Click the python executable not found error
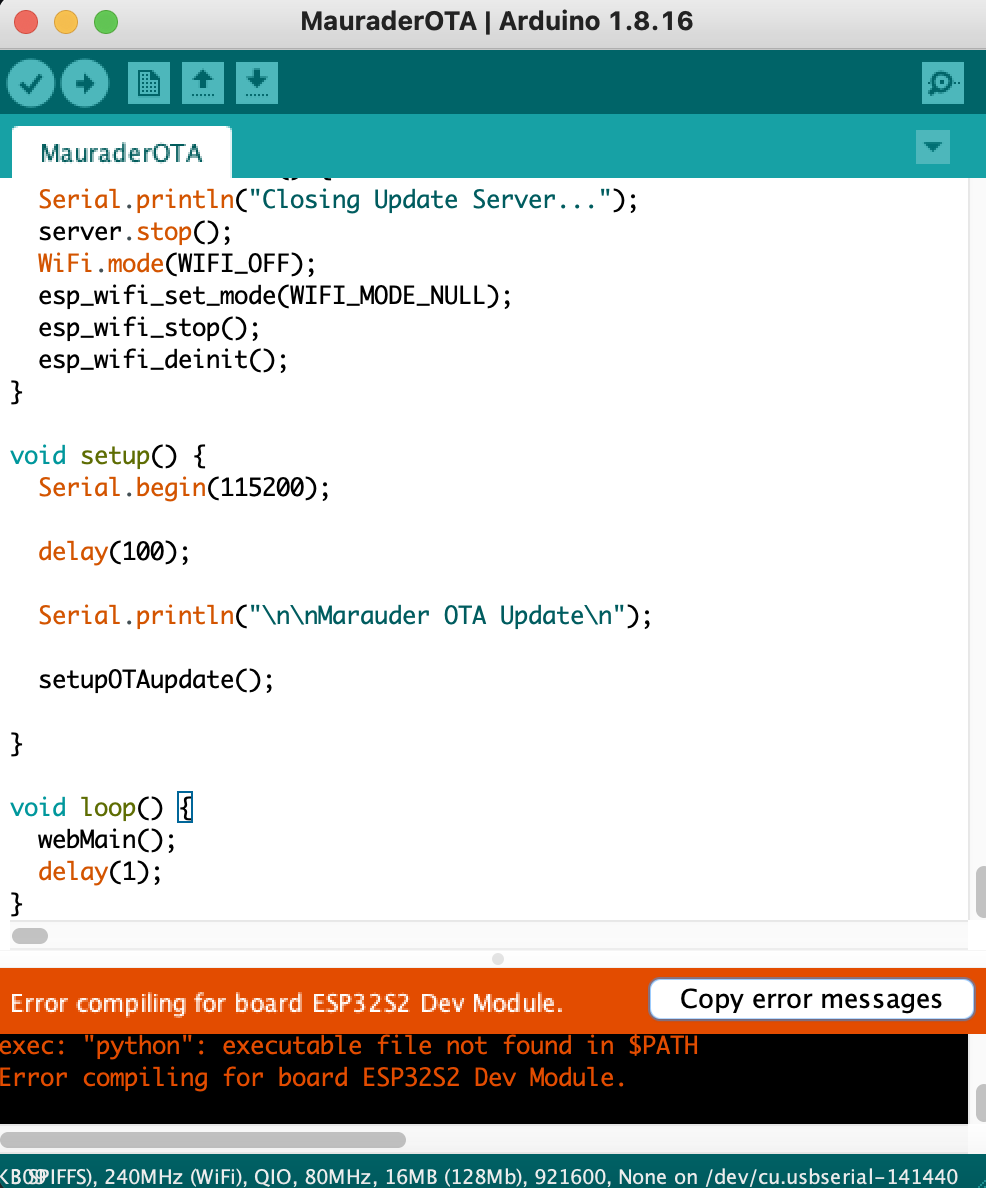986x1188 pixels. (349, 1046)
